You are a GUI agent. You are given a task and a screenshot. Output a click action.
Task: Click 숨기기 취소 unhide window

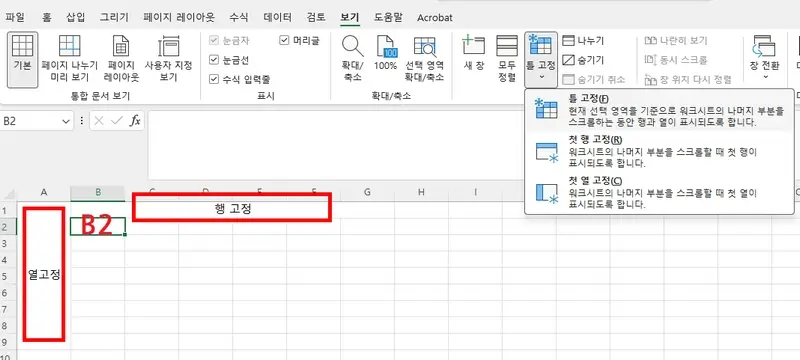coord(593,80)
